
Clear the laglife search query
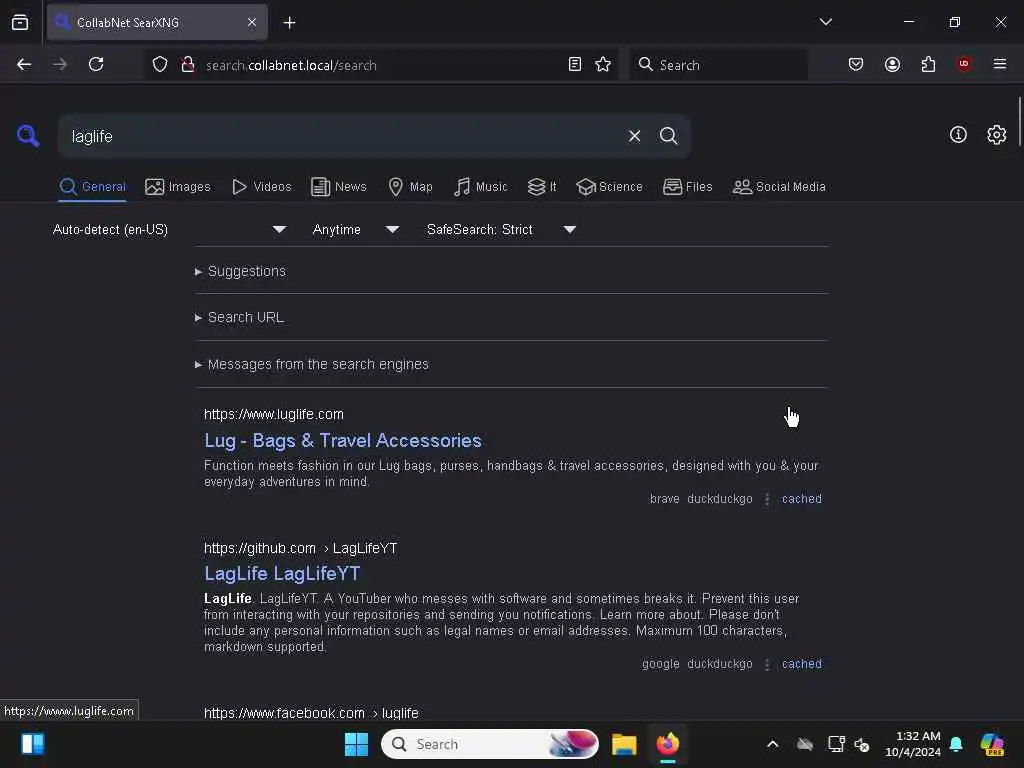634,136
